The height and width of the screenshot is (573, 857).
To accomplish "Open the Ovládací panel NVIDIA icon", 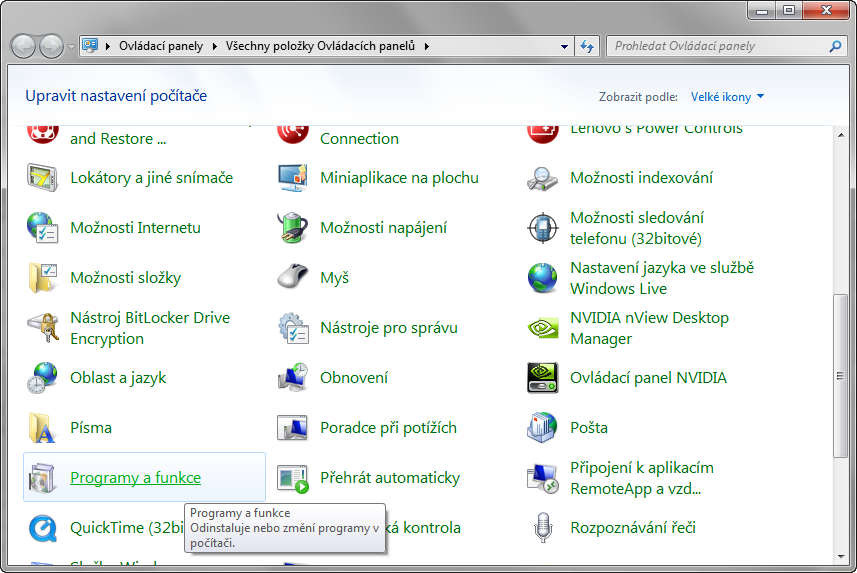I will (542, 378).
